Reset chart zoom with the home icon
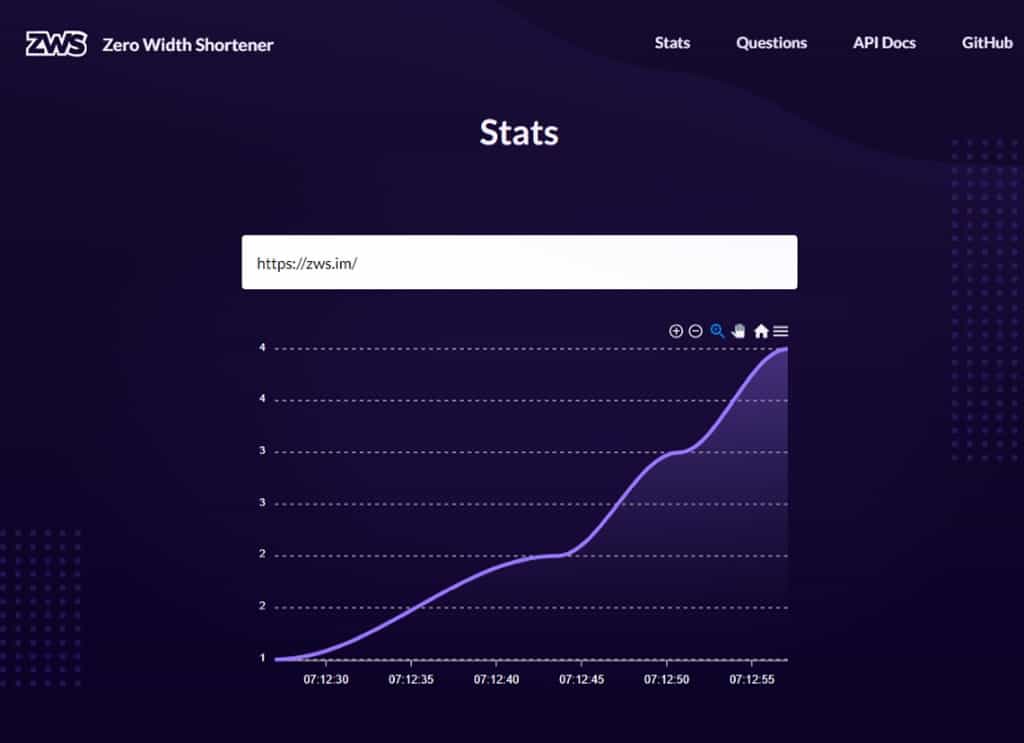Screen dimensions: 1024x743 pyautogui.click(x=761, y=331)
